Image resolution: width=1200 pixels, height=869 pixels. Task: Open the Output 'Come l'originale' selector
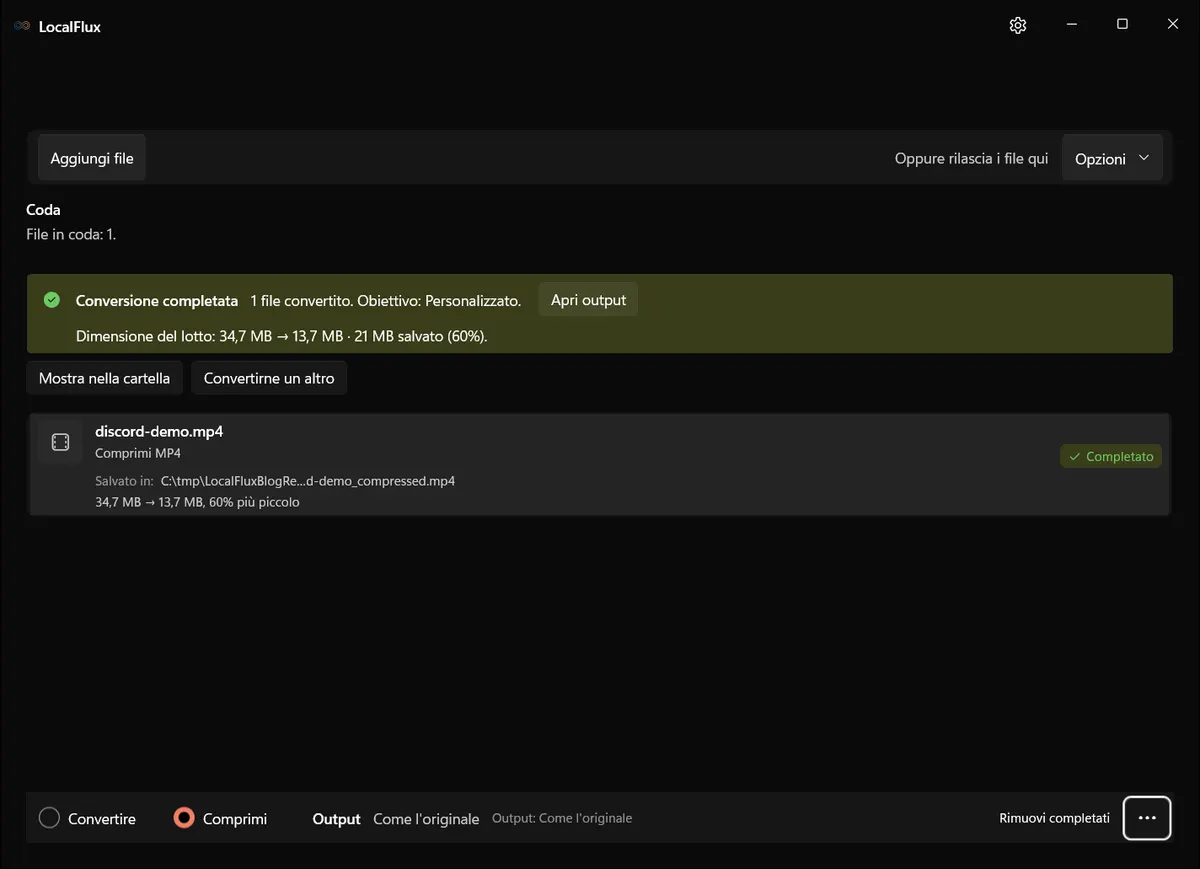point(426,819)
